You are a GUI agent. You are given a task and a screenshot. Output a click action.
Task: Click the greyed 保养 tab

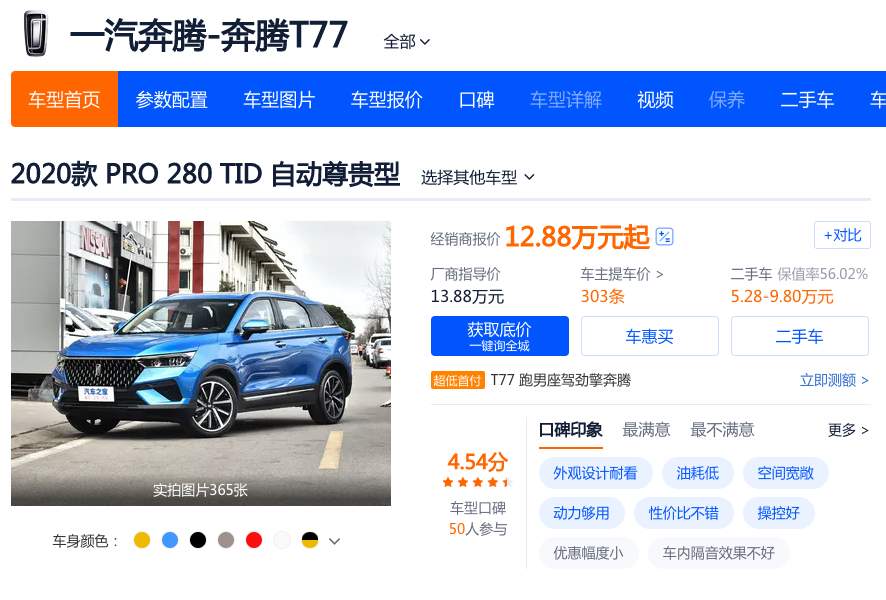727,99
